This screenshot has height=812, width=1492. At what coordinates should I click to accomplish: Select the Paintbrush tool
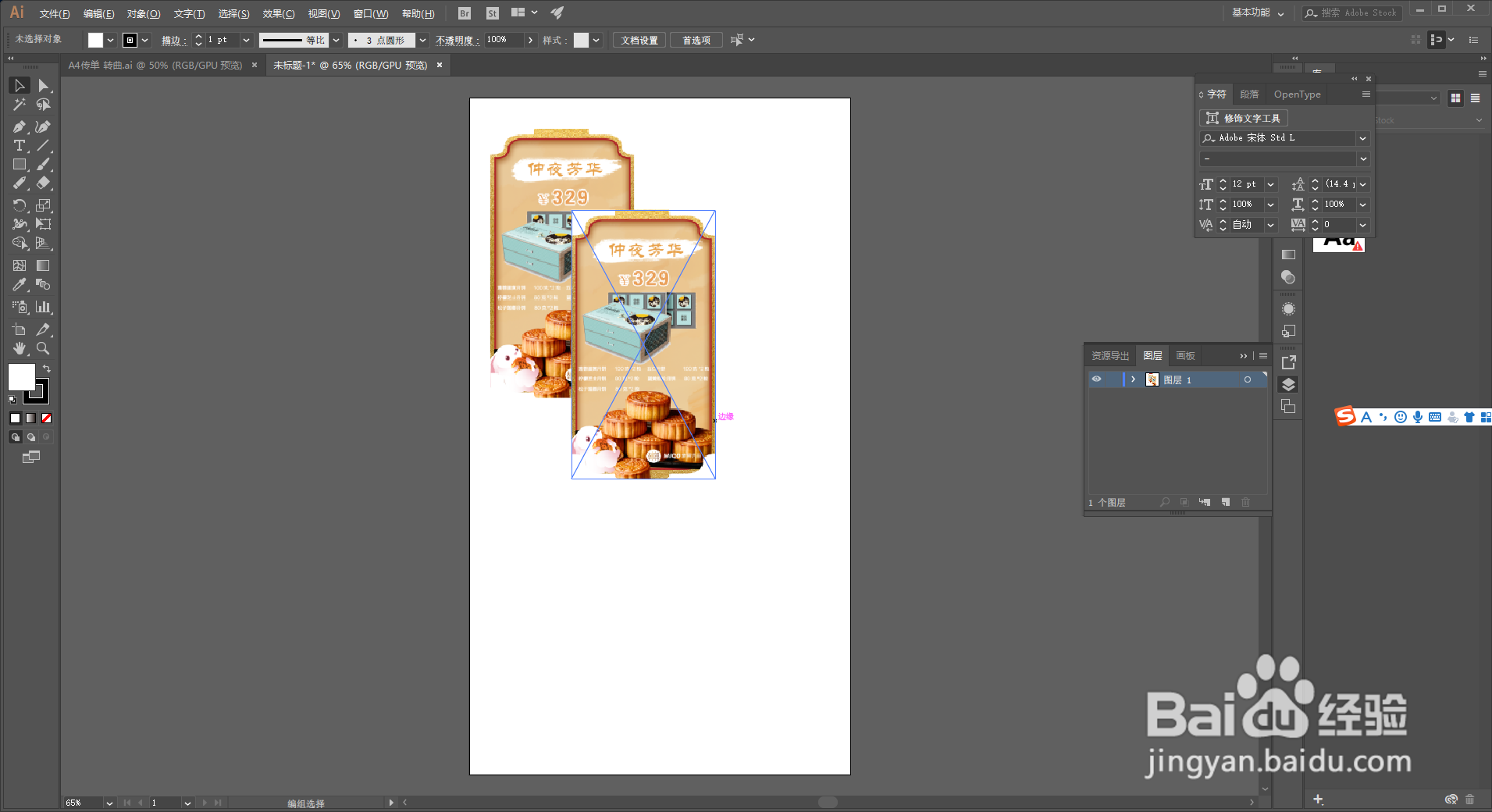(x=44, y=165)
